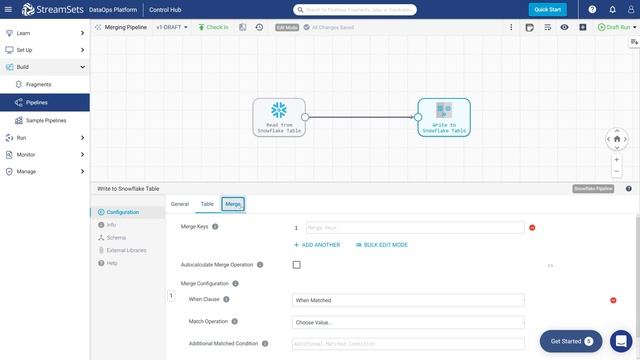The width and height of the screenshot is (640, 360).
Task: Remove the first Merge Keys entry
Action: pos(532,228)
